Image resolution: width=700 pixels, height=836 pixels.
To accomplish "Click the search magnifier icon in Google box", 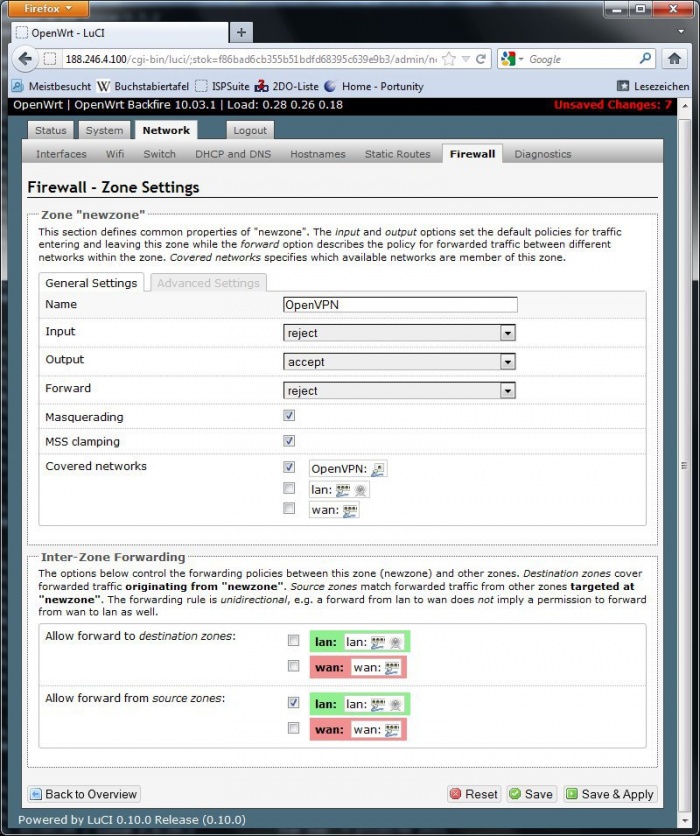I will [x=646, y=59].
